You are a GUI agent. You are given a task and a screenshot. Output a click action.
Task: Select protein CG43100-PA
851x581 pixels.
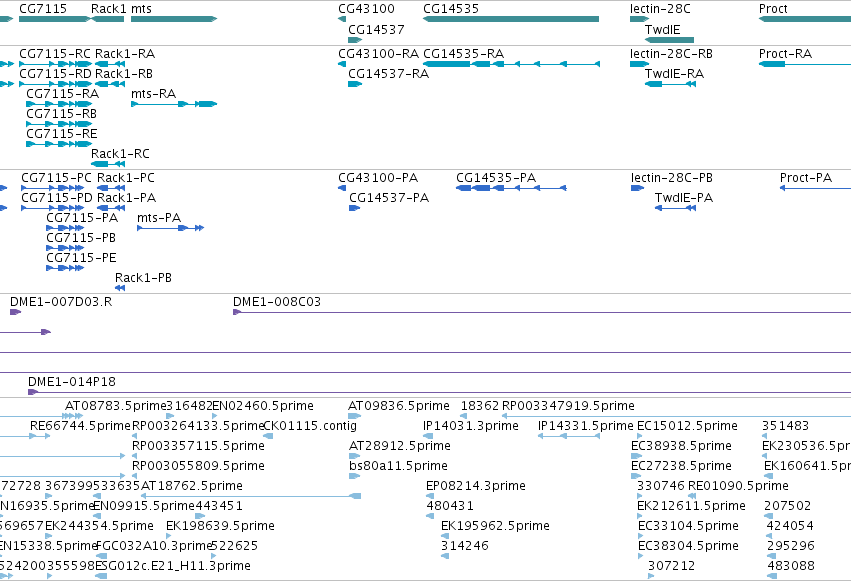(x=378, y=178)
